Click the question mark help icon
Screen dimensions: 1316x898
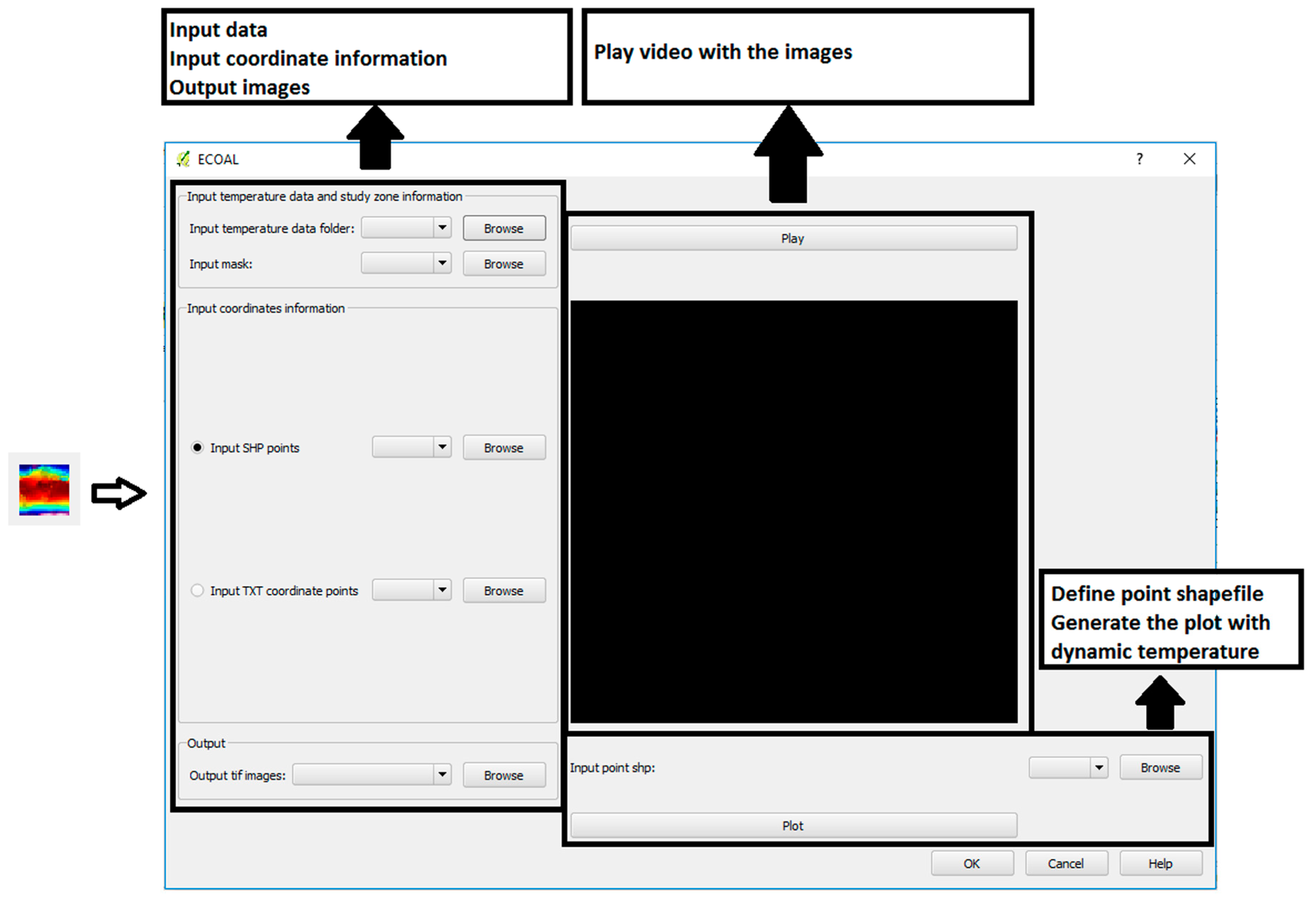pos(1139,159)
